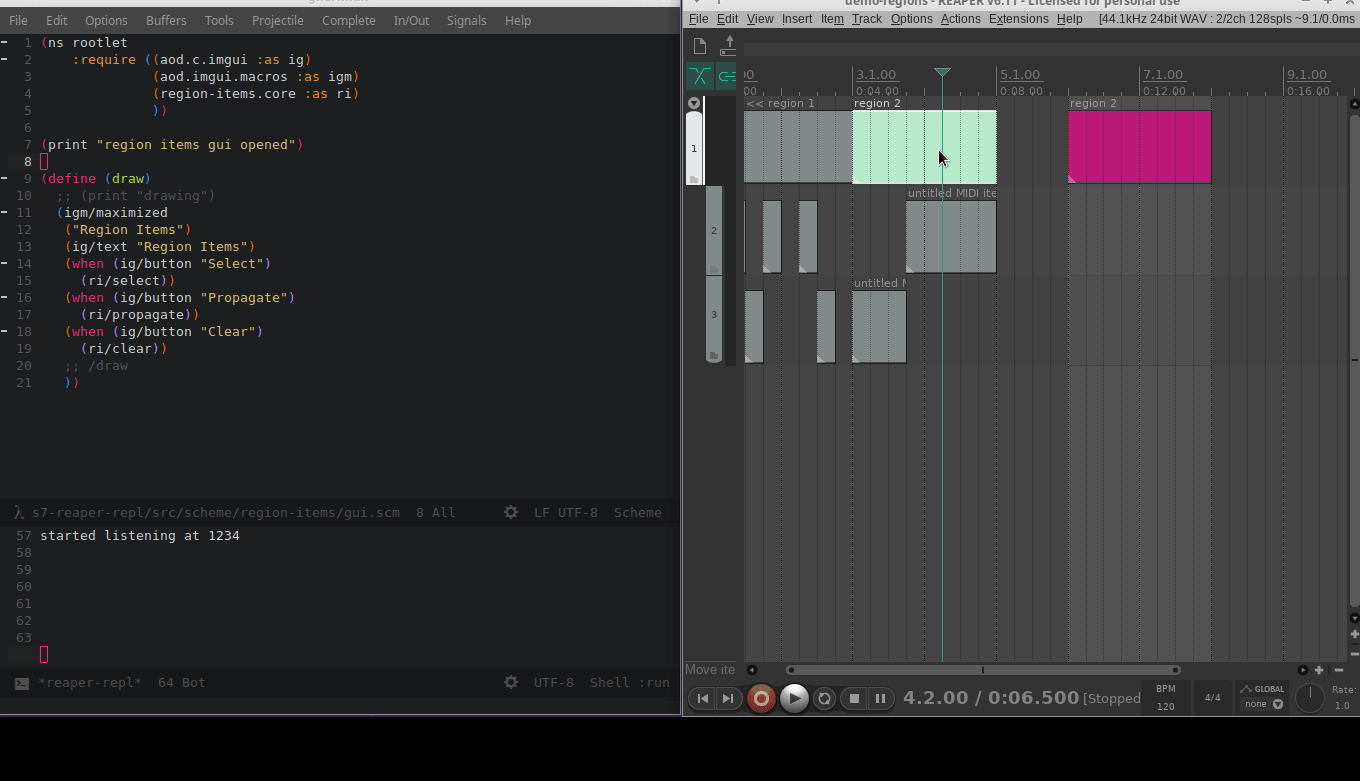Image resolution: width=1360 pixels, height=781 pixels.
Task: Open the REAPER Actions menu
Action: (x=960, y=19)
